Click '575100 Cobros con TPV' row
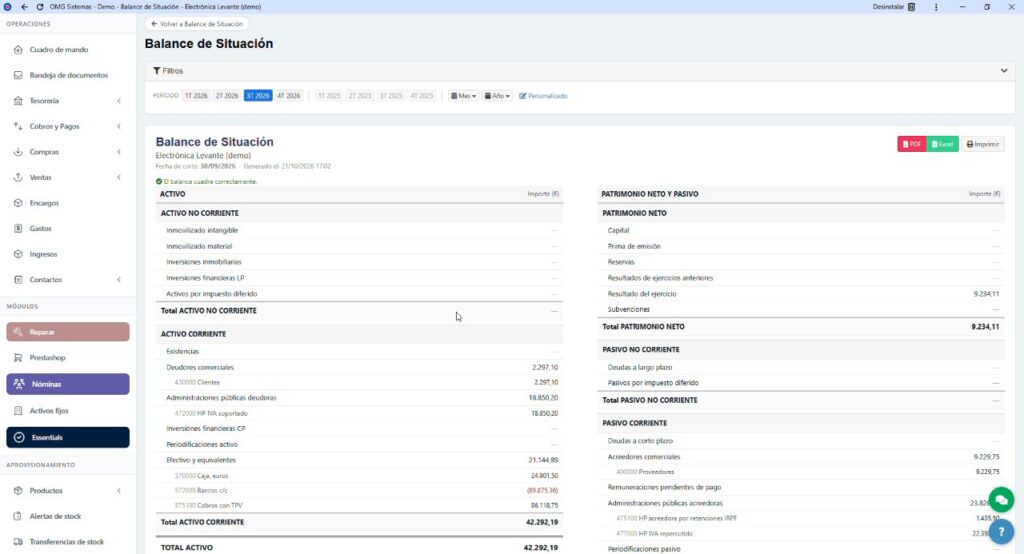 (359, 505)
